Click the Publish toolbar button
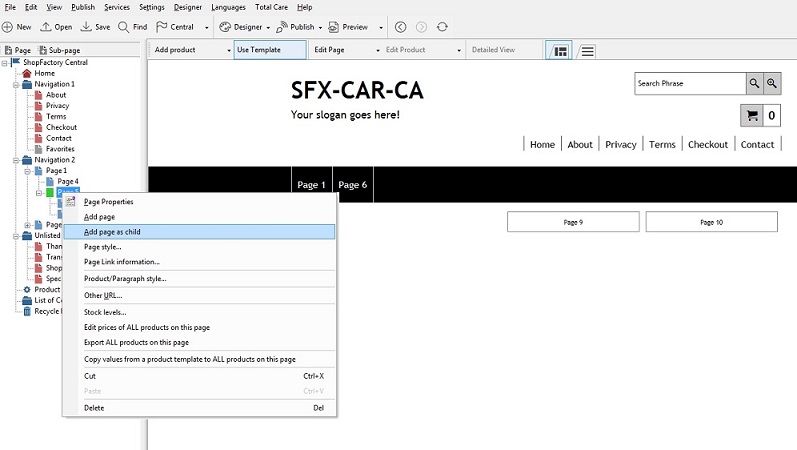The height and width of the screenshot is (450, 797). click(x=295, y=27)
